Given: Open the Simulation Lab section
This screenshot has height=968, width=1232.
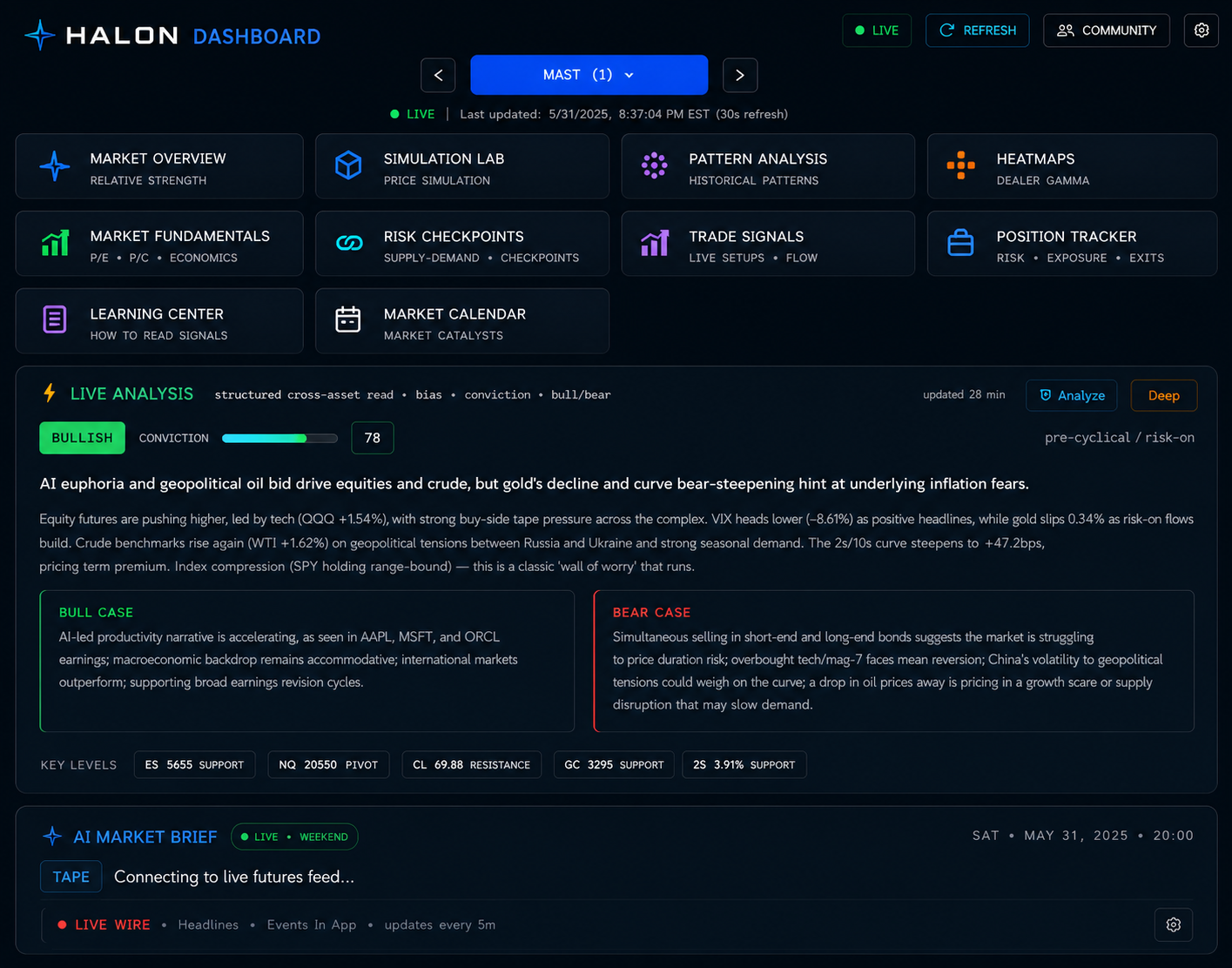Looking at the screenshot, I should pyautogui.click(x=461, y=166).
